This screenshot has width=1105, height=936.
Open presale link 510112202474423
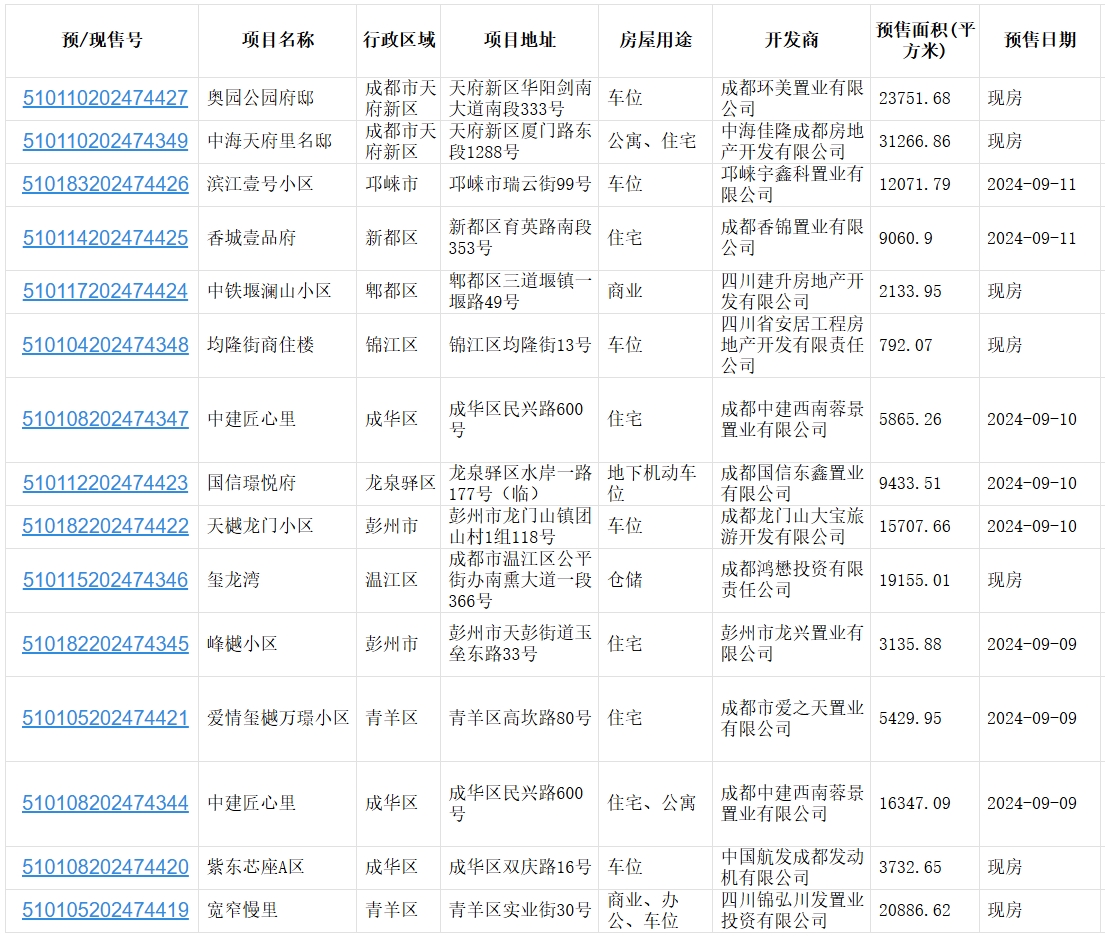[x=105, y=484]
